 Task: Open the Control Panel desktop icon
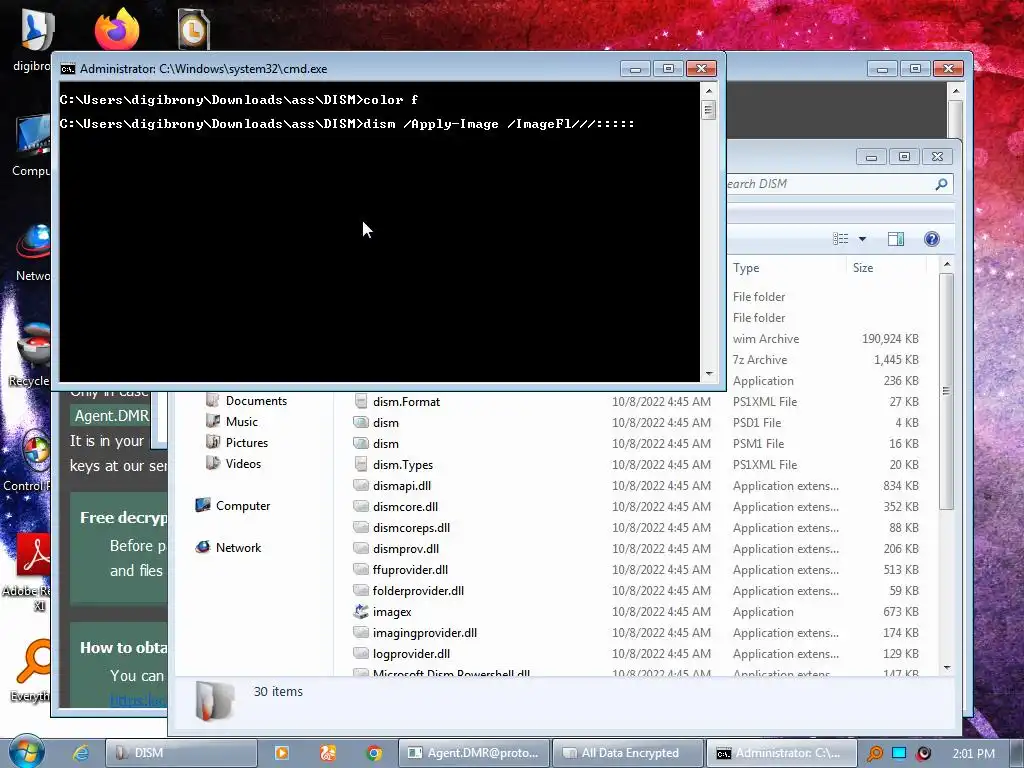point(35,451)
